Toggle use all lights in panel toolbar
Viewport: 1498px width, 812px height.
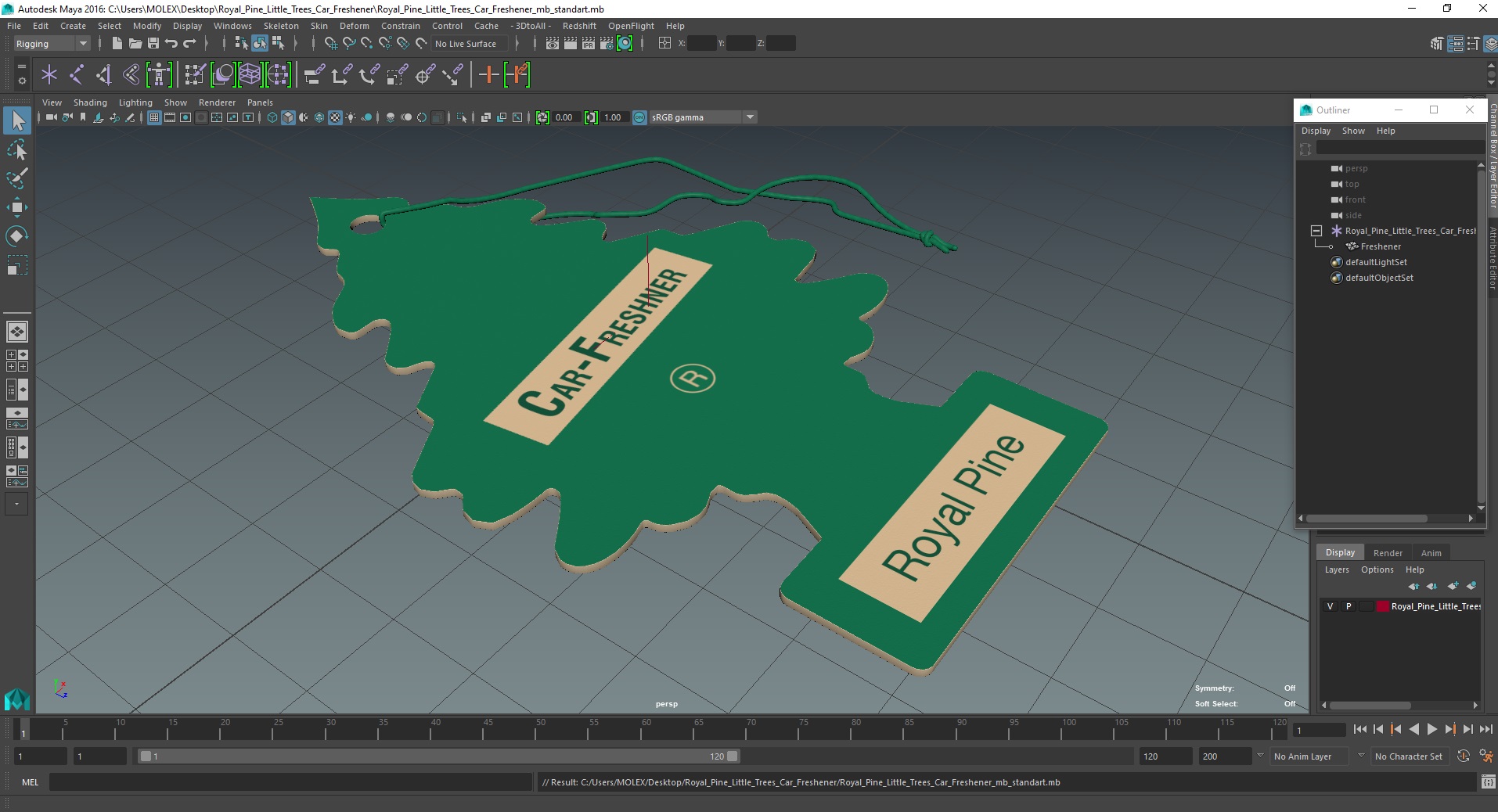[x=351, y=117]
